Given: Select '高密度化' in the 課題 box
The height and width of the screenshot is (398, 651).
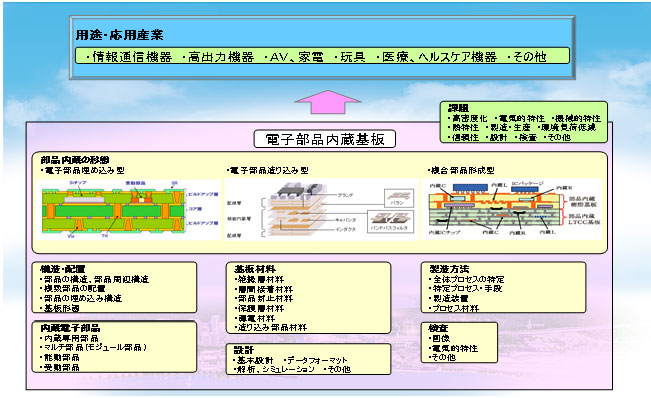Looking at the screenshot, I should pyautogui.click(x=470, y=118).
